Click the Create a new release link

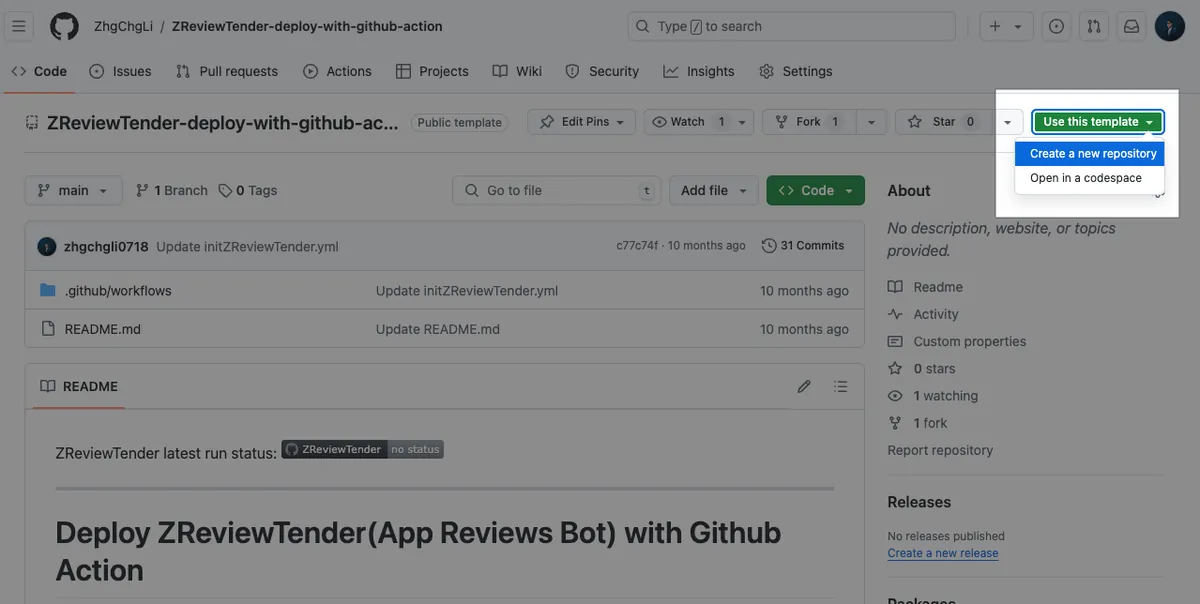point(942,552)
